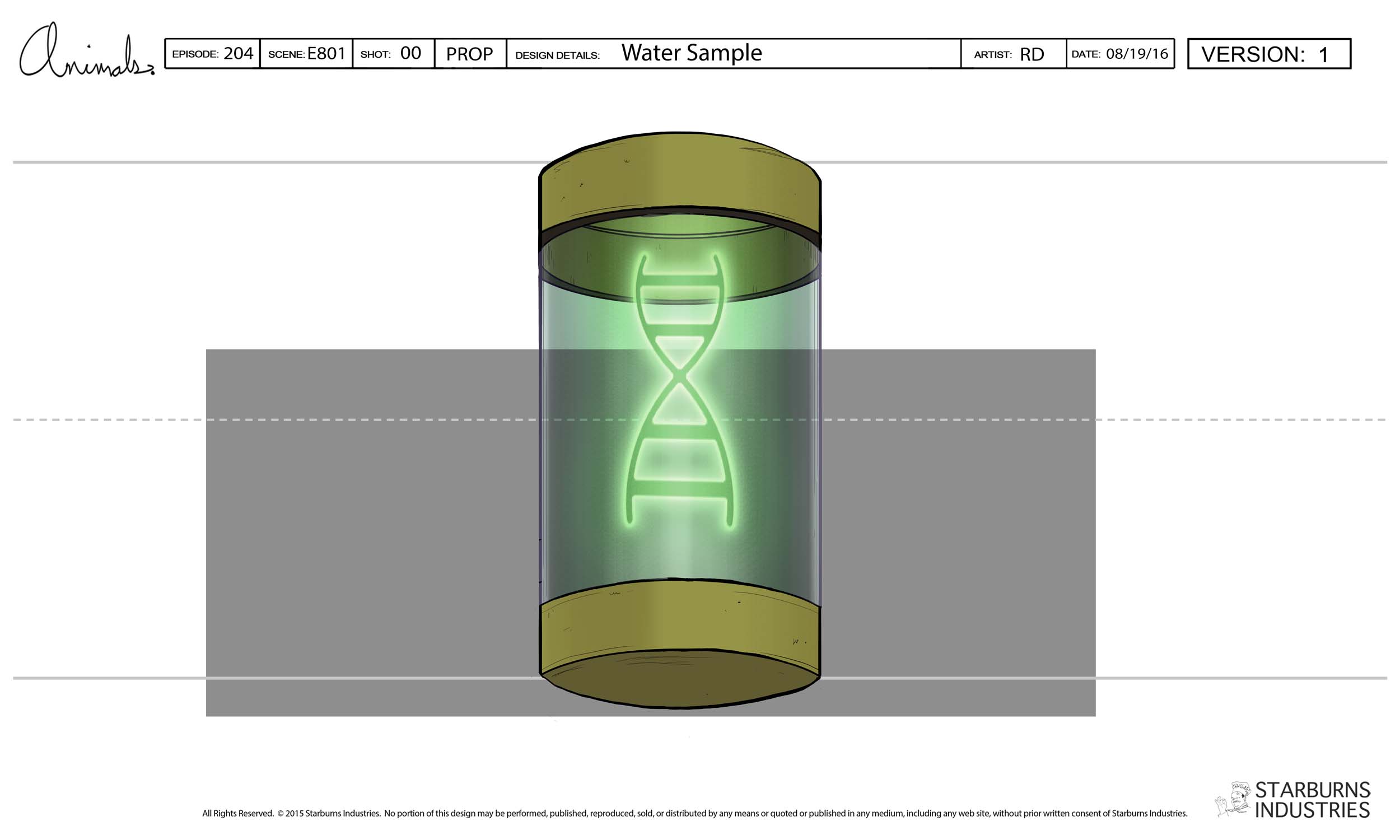Click the Water Sample design details text
Image resolution: width=1400 pixels, height=840 pixels.
(692, 53)
